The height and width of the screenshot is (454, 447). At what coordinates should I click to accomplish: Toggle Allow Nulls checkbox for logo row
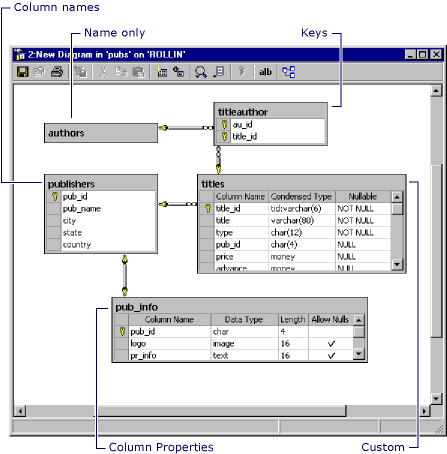(331, 343)
